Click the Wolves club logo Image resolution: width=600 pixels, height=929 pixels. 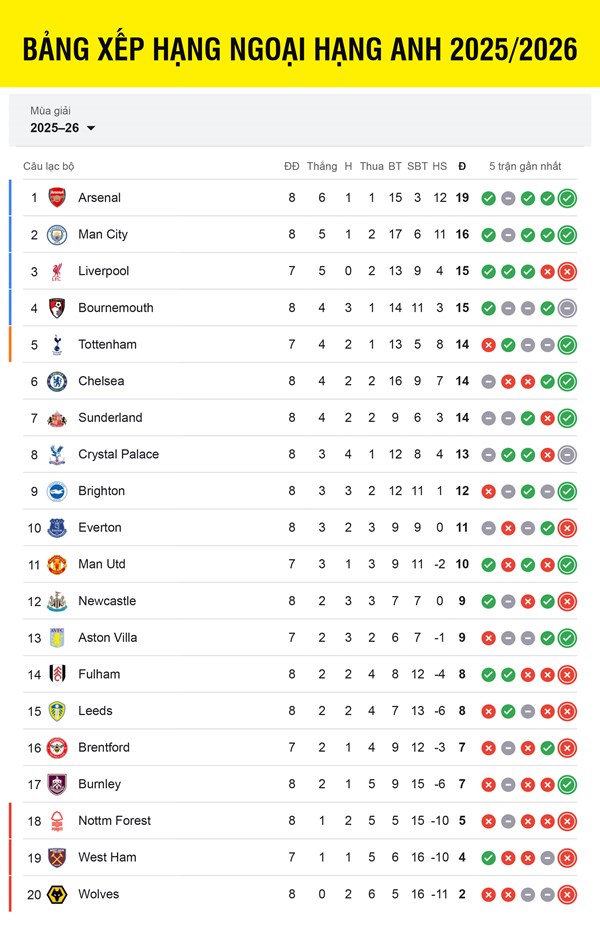tap(57, 894)
